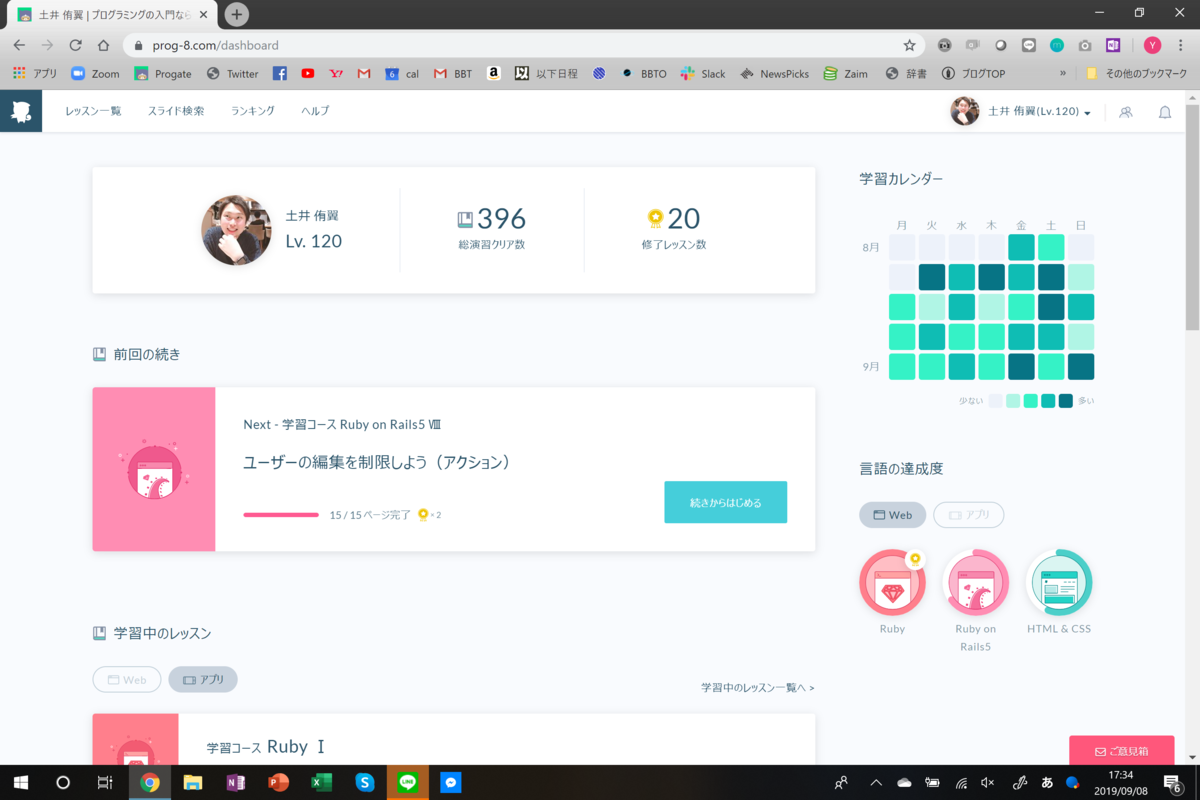This screenshot has height=800, width=1200.
Task: Click the lesson progress bar
Action: 281,515
